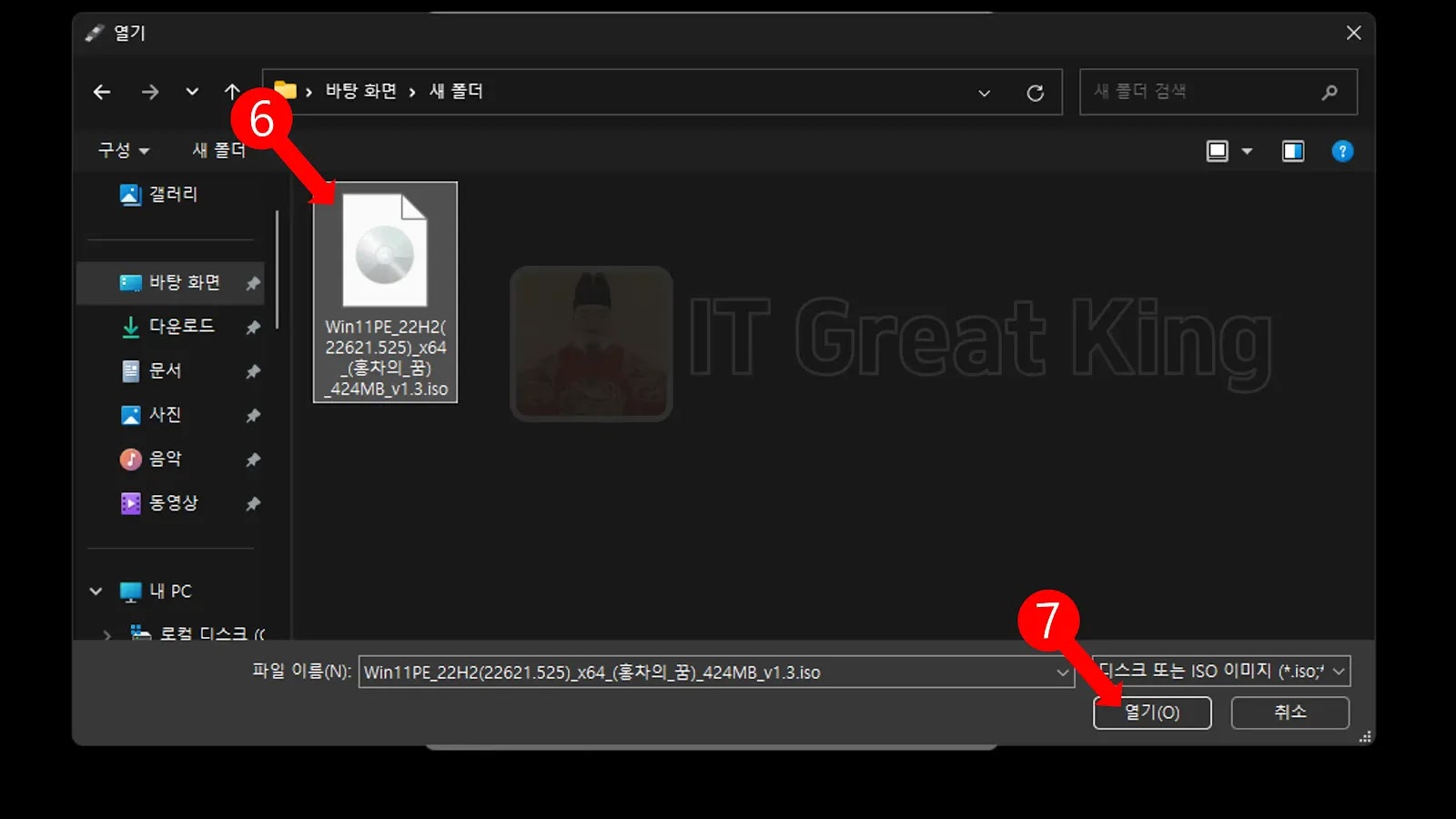Expand the file name dropdown arrow
The width and height of the screenshot is (1456, 819).
[x=1062, y=672]
